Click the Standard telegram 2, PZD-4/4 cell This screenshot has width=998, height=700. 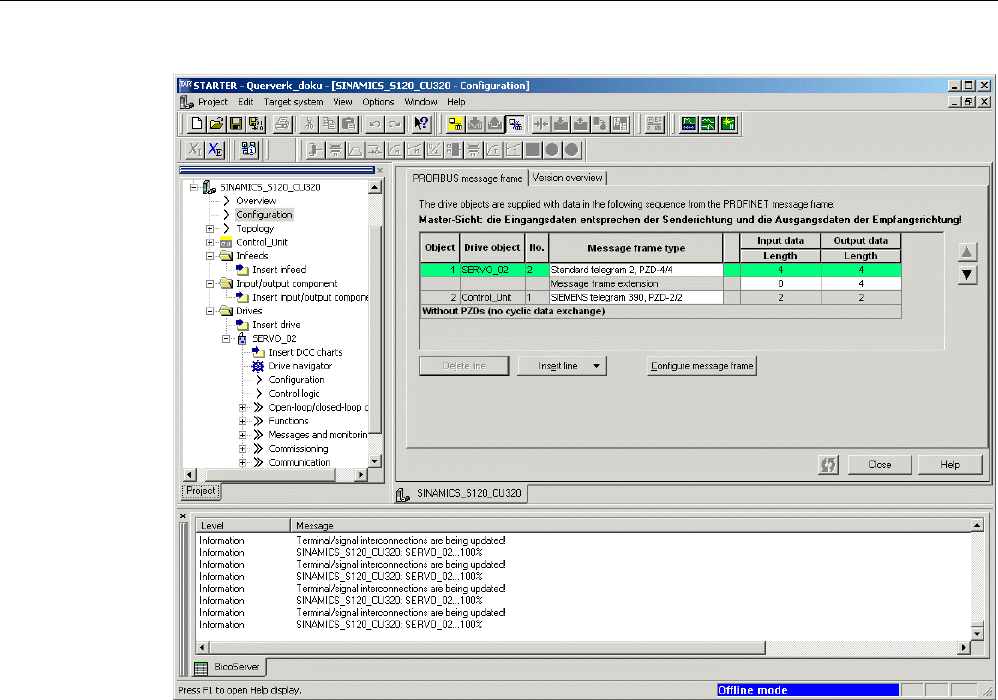[636, 270]
